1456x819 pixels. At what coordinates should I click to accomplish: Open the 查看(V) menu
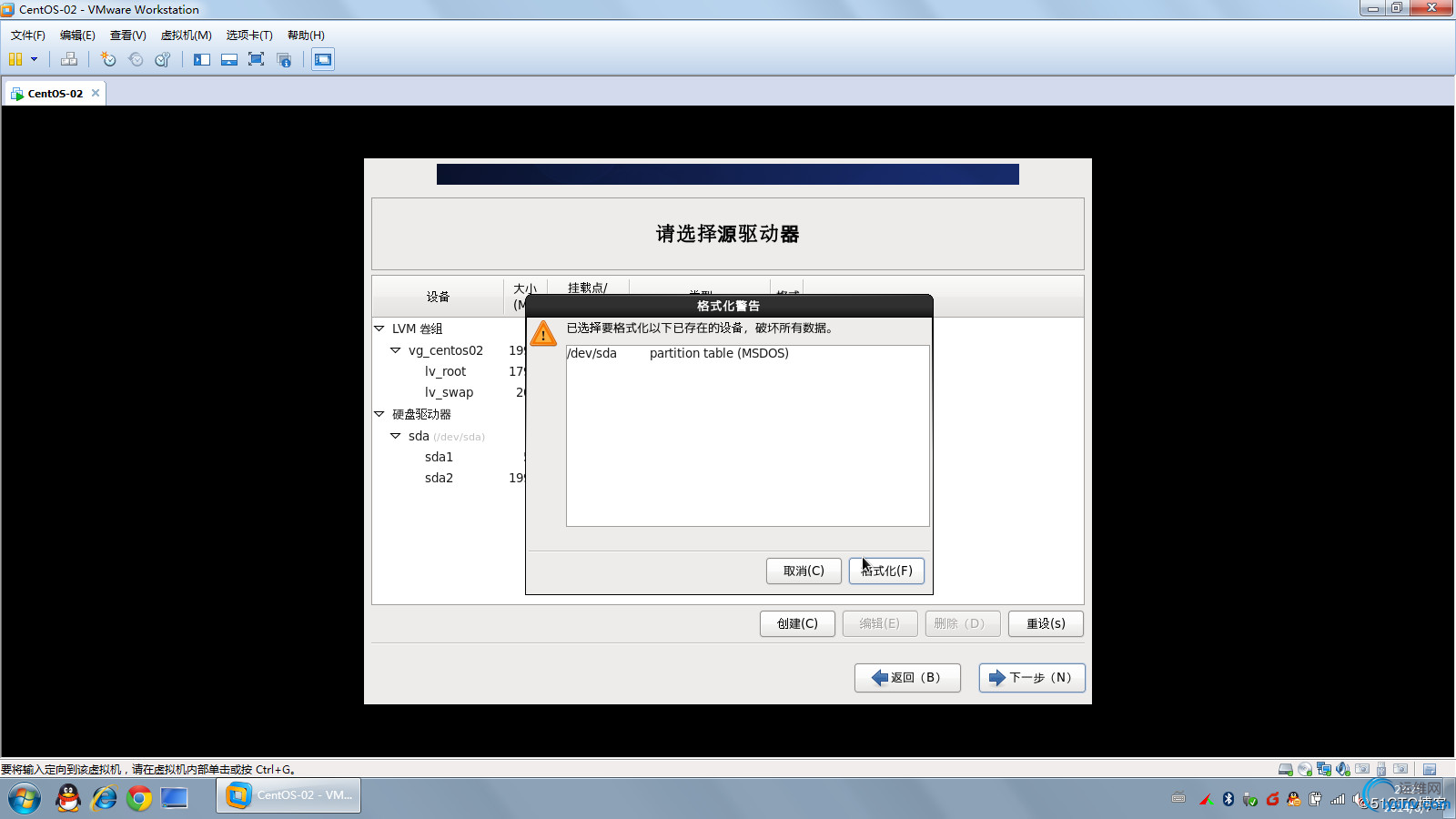(128, 35)
